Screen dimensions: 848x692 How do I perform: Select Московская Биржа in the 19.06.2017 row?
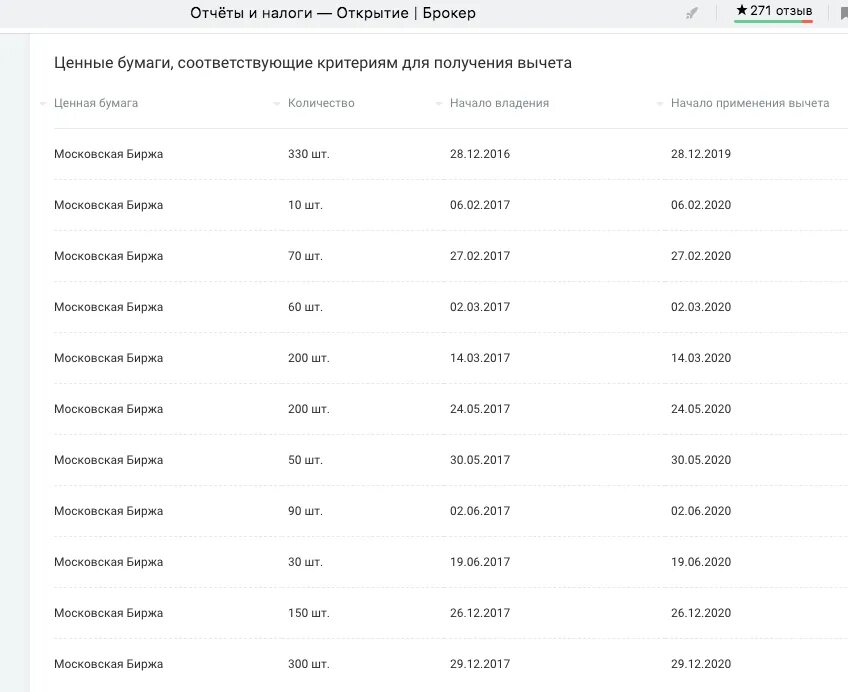(x=108, y=562)
